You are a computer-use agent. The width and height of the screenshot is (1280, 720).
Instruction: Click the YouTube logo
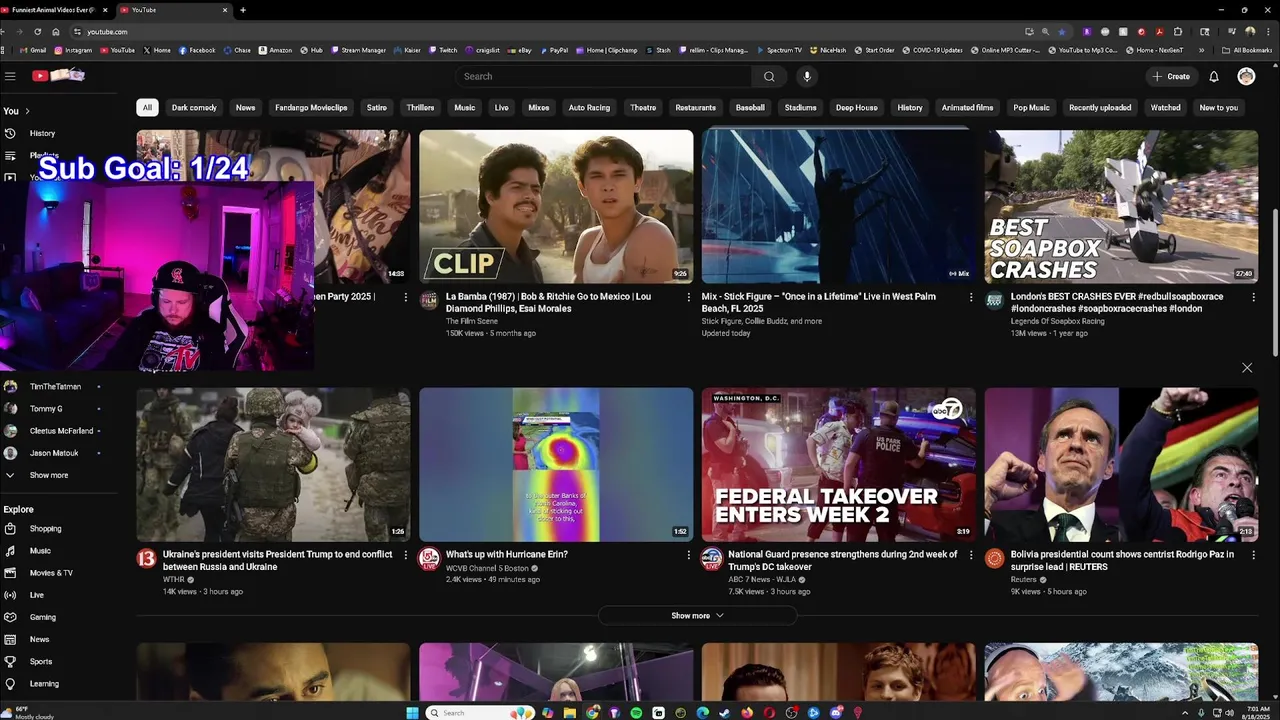58,75
